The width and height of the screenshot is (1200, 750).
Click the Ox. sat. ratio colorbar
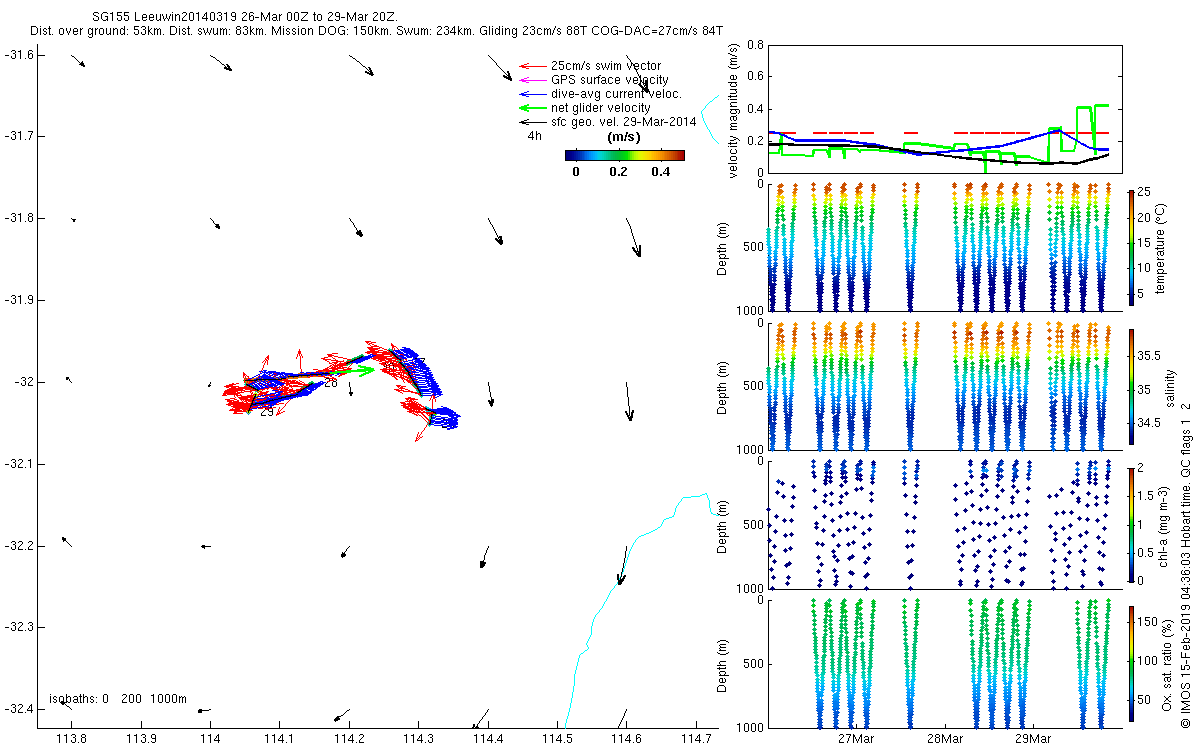coord(1131,665)
